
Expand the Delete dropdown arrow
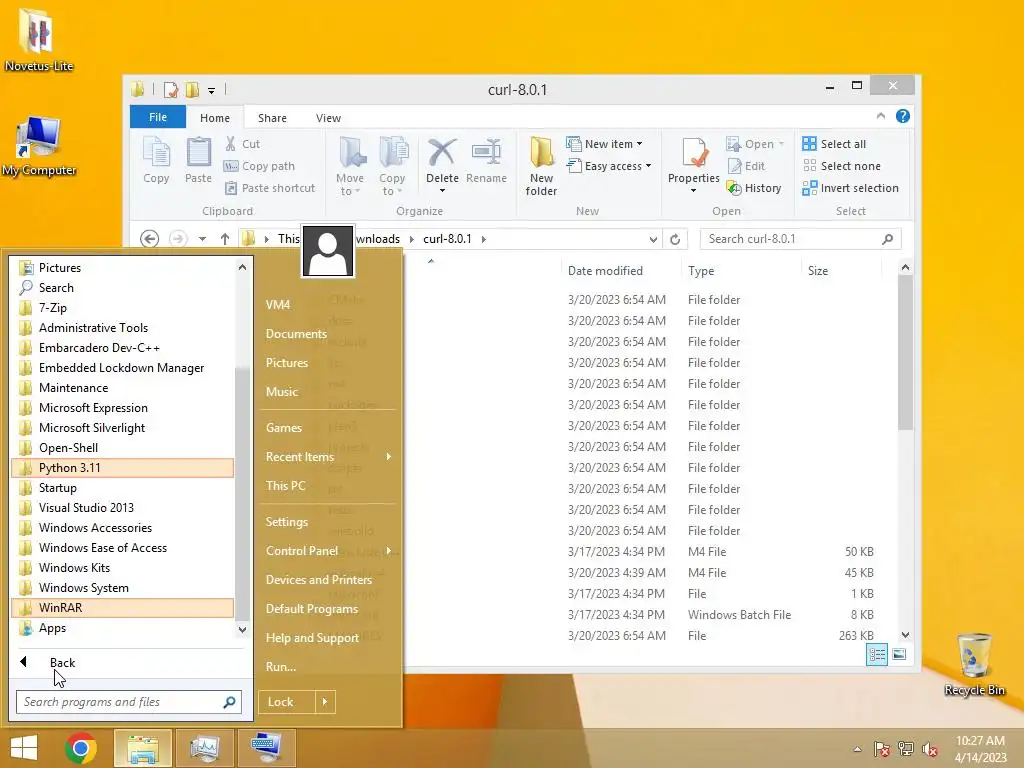click(x=442, y=191)
